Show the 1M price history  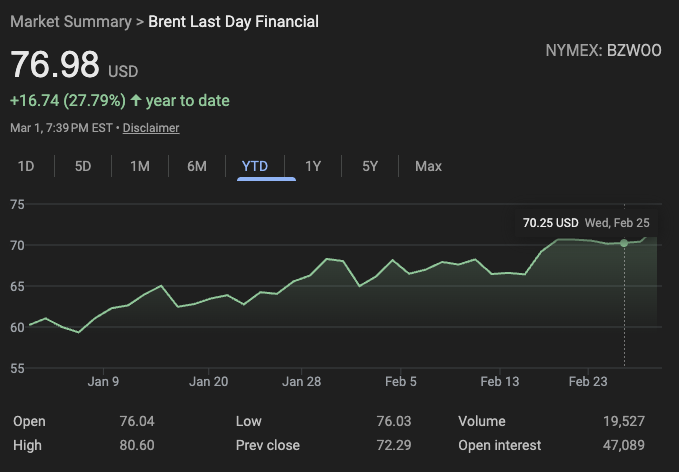(140, 166)
